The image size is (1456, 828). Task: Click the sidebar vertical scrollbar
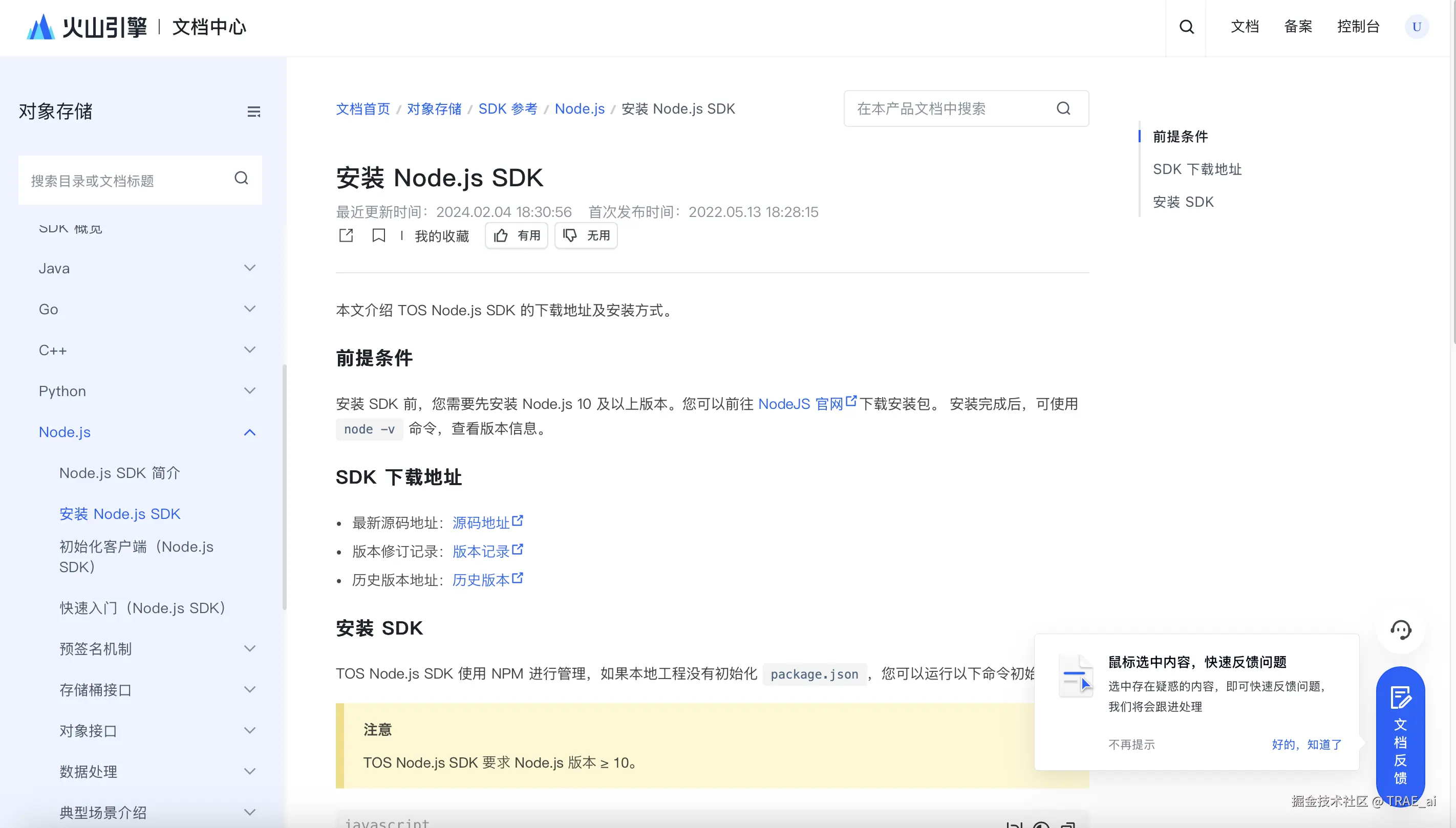284,486
